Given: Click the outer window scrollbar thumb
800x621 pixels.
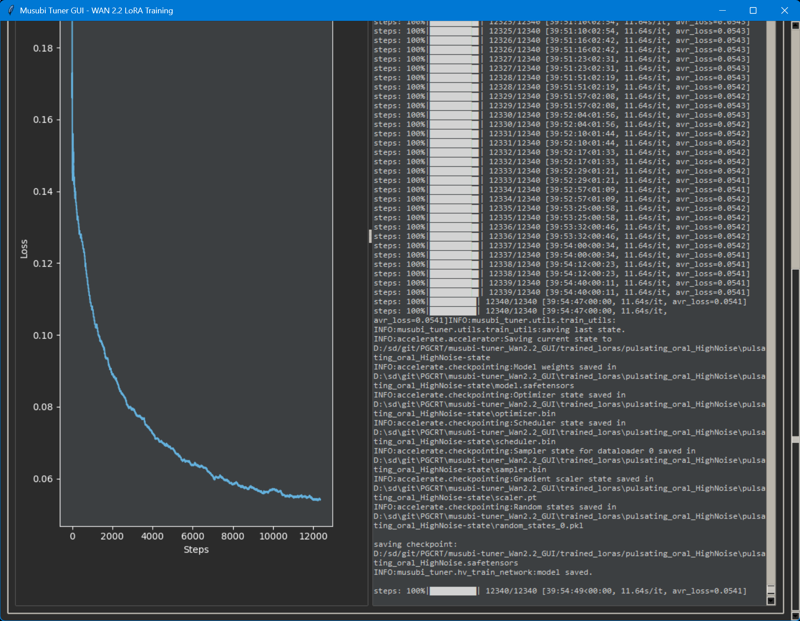Looking at the screenshot, I should point(795,440).
